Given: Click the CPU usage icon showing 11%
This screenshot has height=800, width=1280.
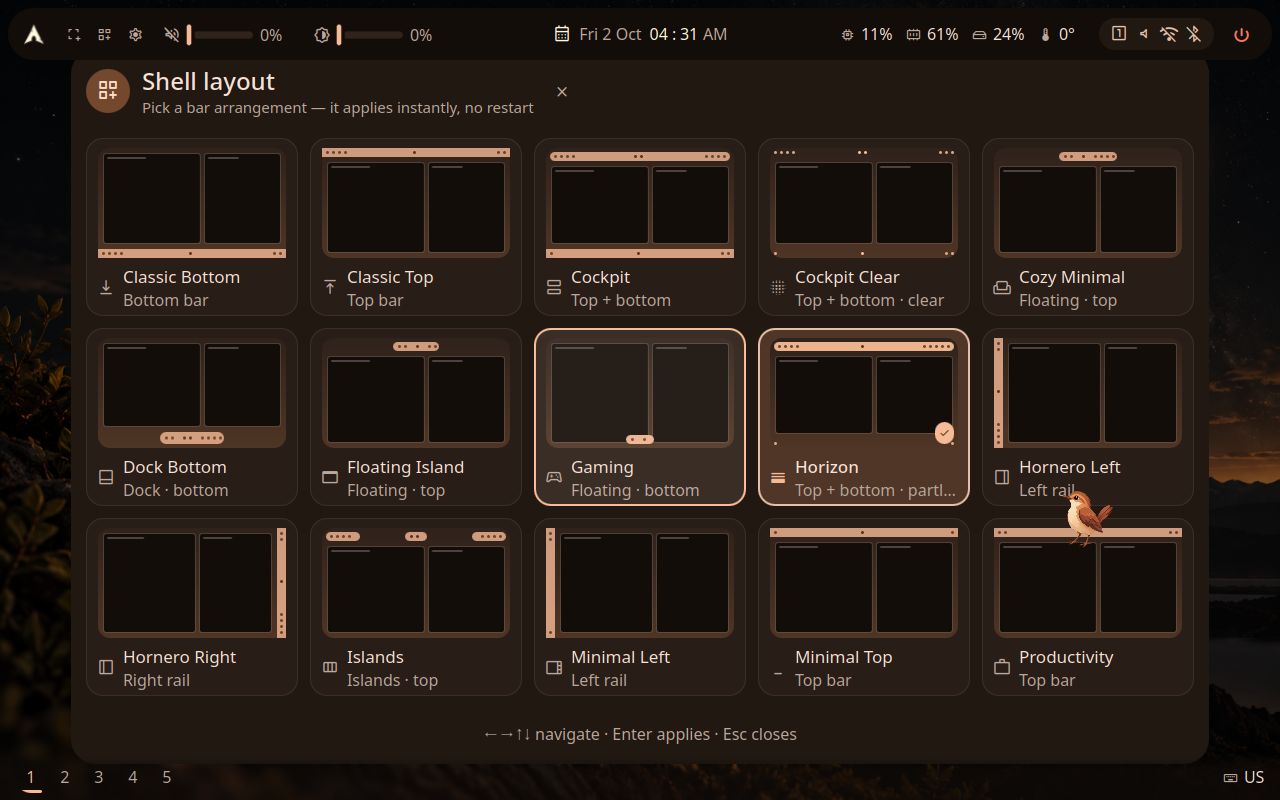Looking at the screenshot, I should coord(847,34).
